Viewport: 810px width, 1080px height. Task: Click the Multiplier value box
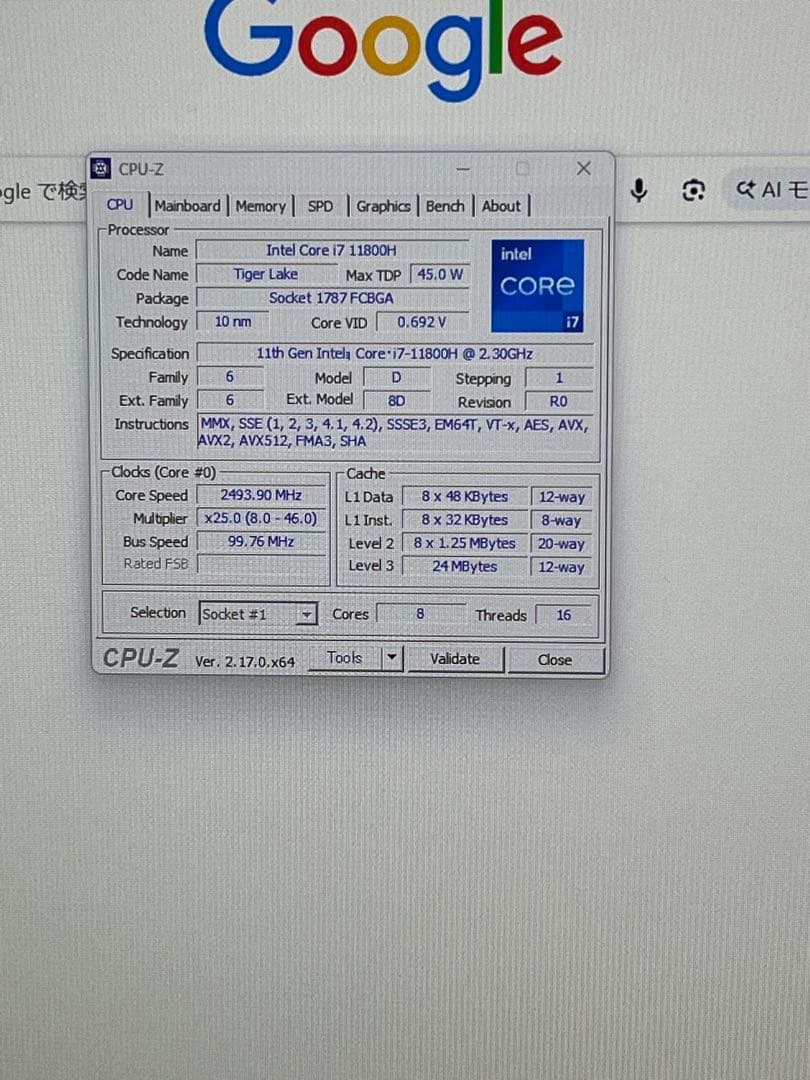click(260, 518)
